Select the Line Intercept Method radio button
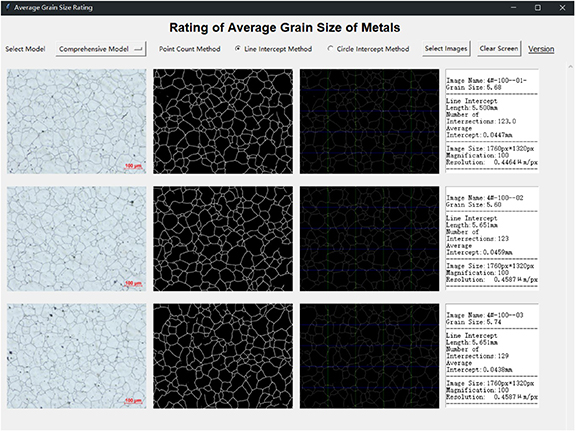Image resolution: width=575 pixels, height=431 pixels. click(x=274, y=49)
